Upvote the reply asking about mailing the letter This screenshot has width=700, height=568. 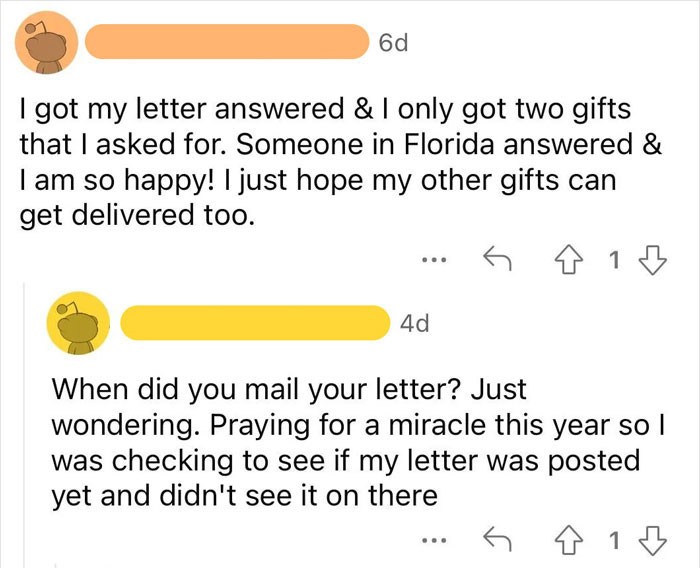569,541
